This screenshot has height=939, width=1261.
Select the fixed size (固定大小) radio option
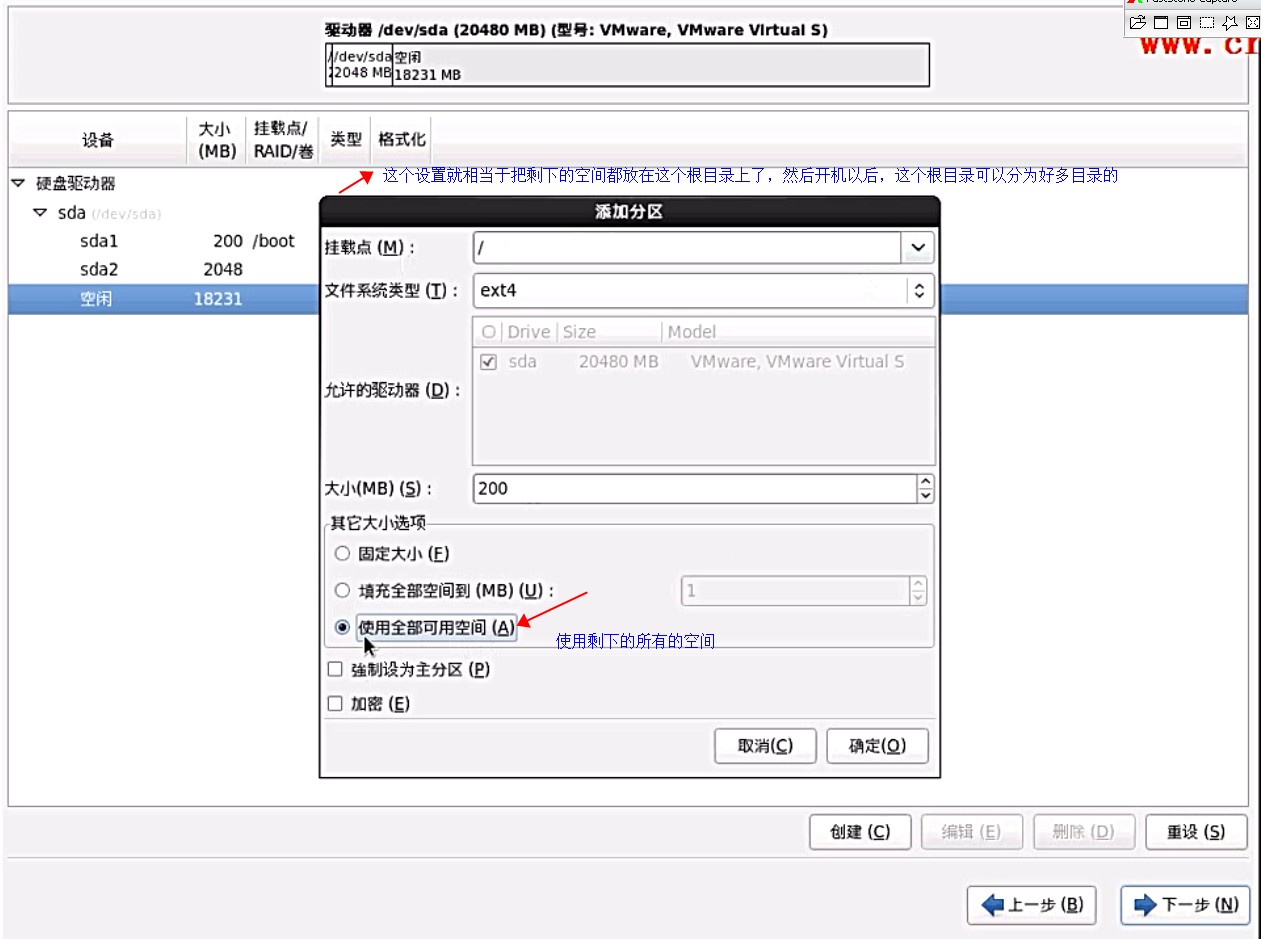pyautogui.click(x=343, y=553)
